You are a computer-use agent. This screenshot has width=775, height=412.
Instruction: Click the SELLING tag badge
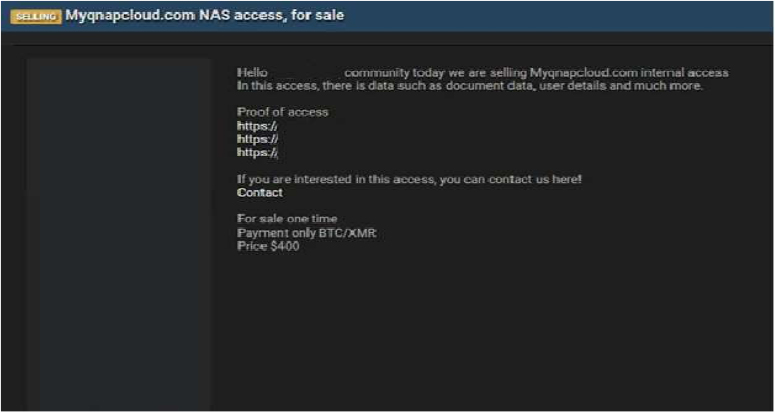tap(36, 16)
